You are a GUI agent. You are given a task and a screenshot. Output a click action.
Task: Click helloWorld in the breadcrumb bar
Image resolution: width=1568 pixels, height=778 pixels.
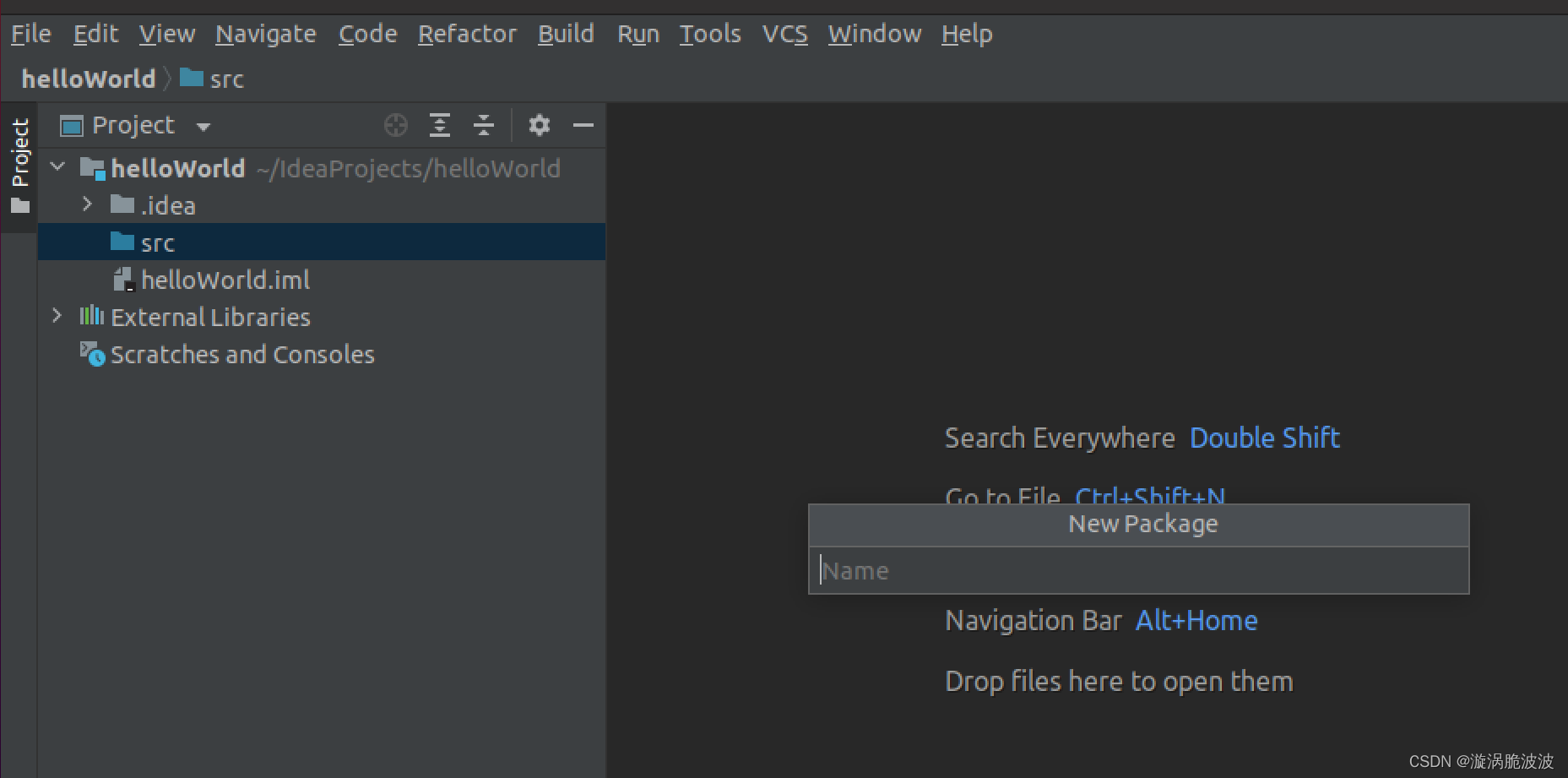click(89, 79)
